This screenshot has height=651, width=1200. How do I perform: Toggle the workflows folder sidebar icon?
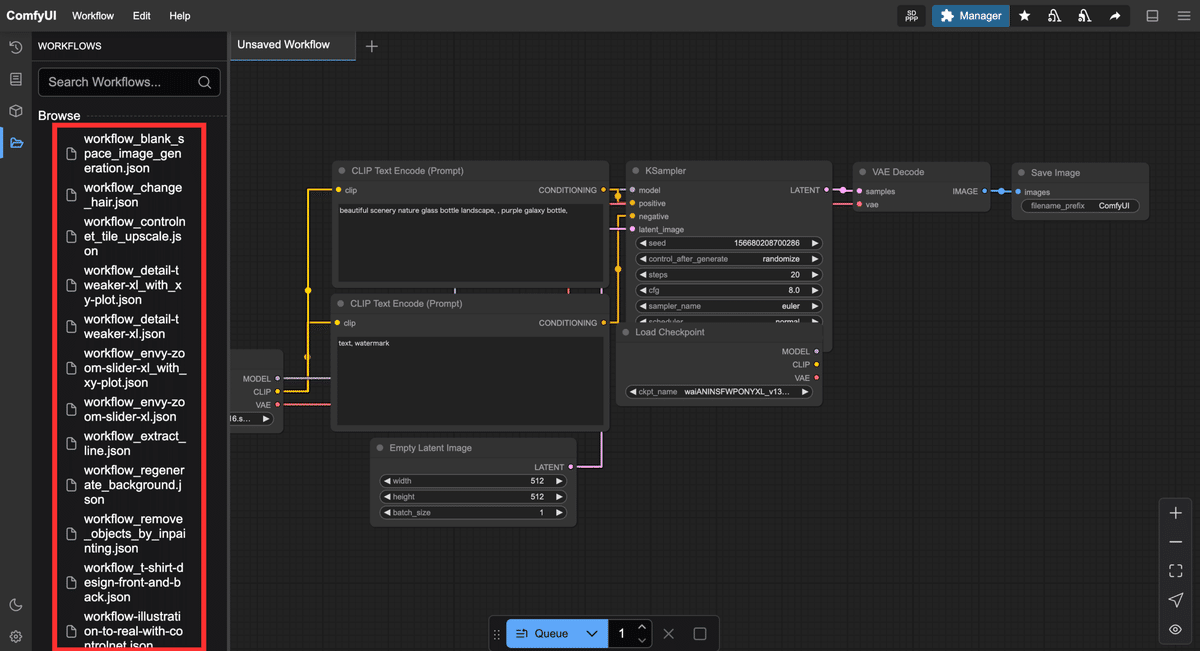click(x=16, y=143)
